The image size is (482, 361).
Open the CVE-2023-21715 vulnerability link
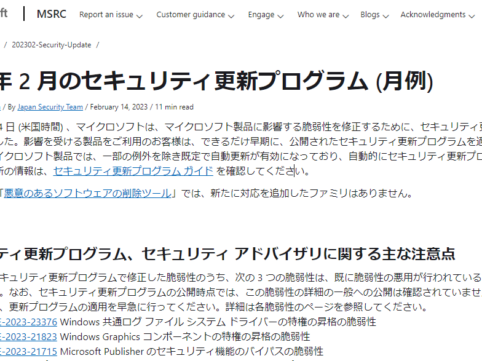coord(28,351)
